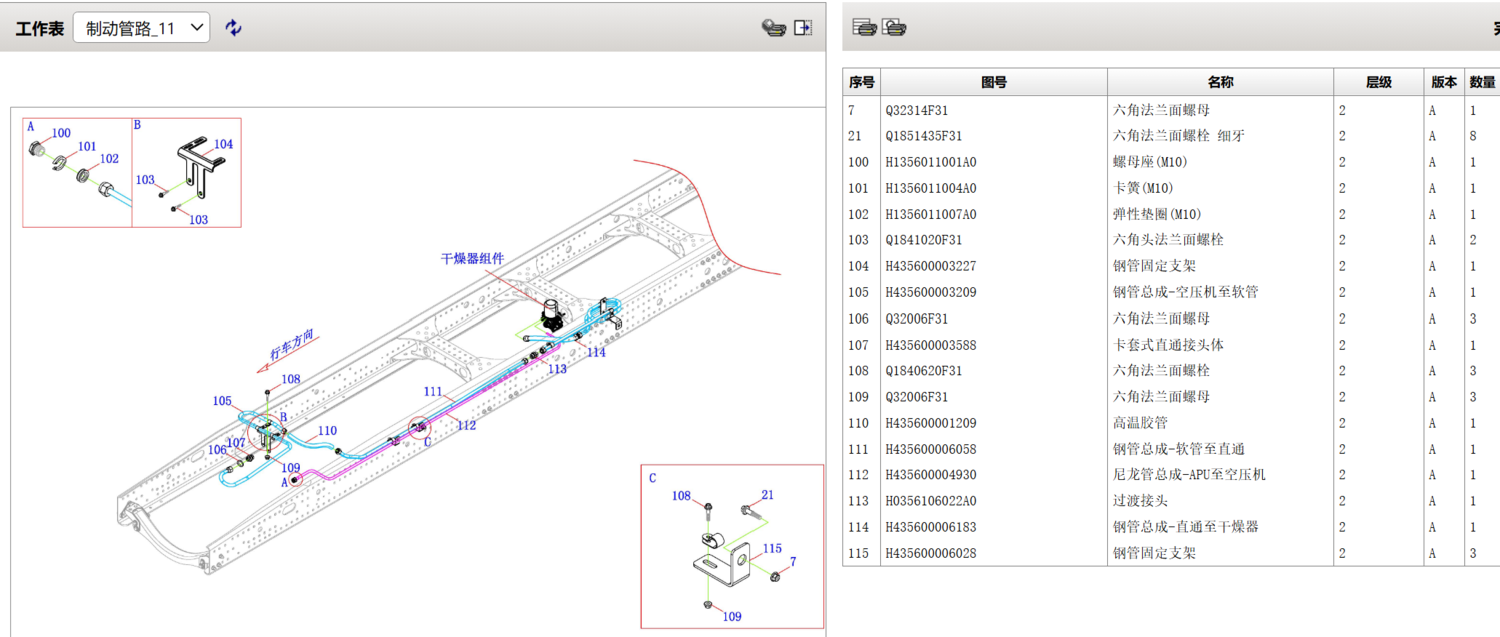
Task: Click callout number 104 in detail view B
Action: point(222,144)
